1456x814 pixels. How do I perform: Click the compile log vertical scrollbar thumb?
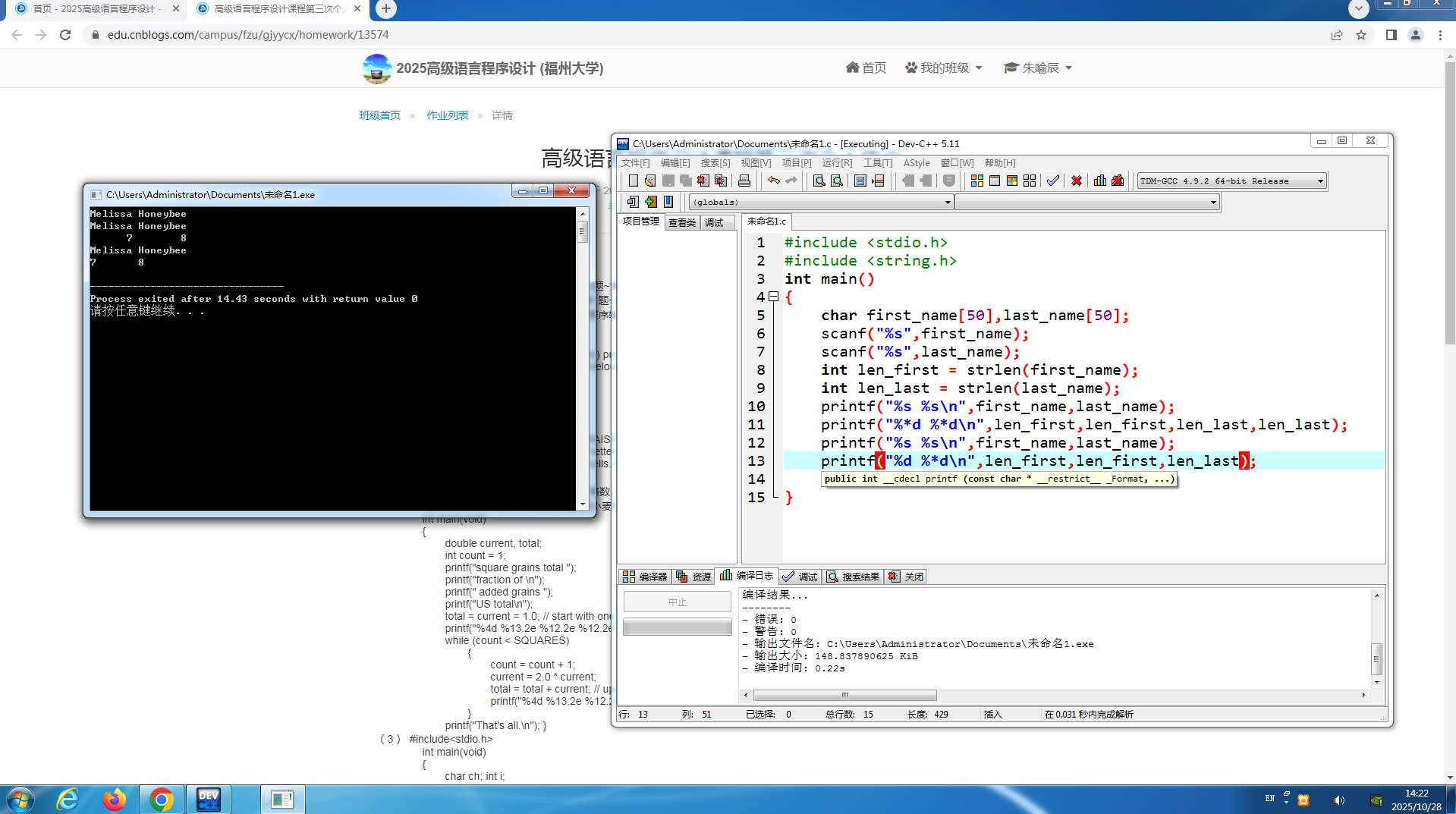1376,658
